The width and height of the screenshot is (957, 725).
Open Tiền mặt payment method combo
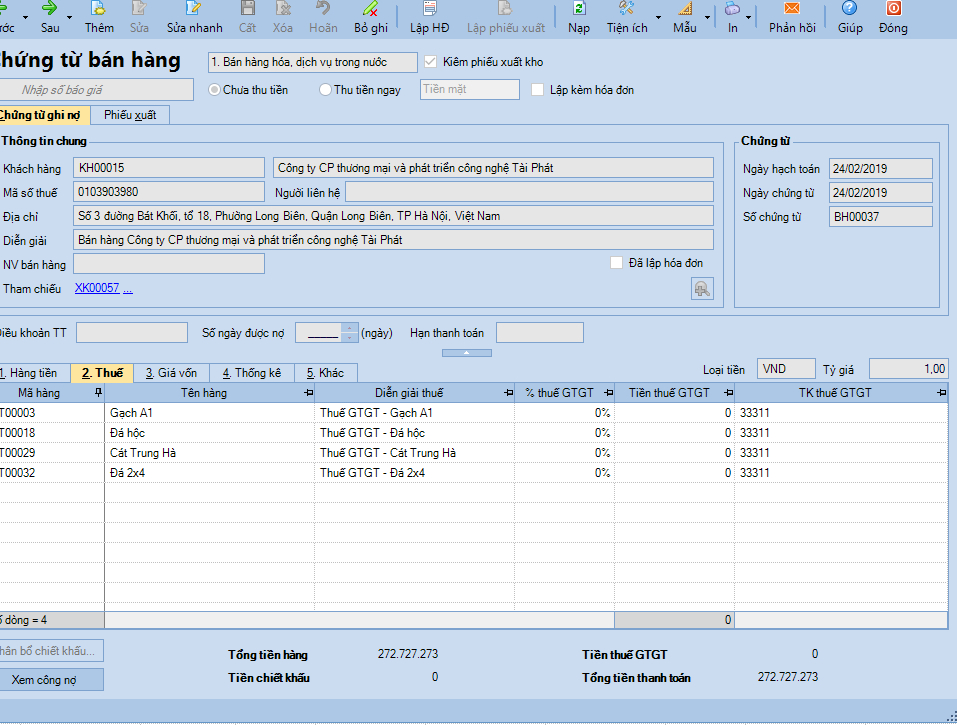click(469, 89)
